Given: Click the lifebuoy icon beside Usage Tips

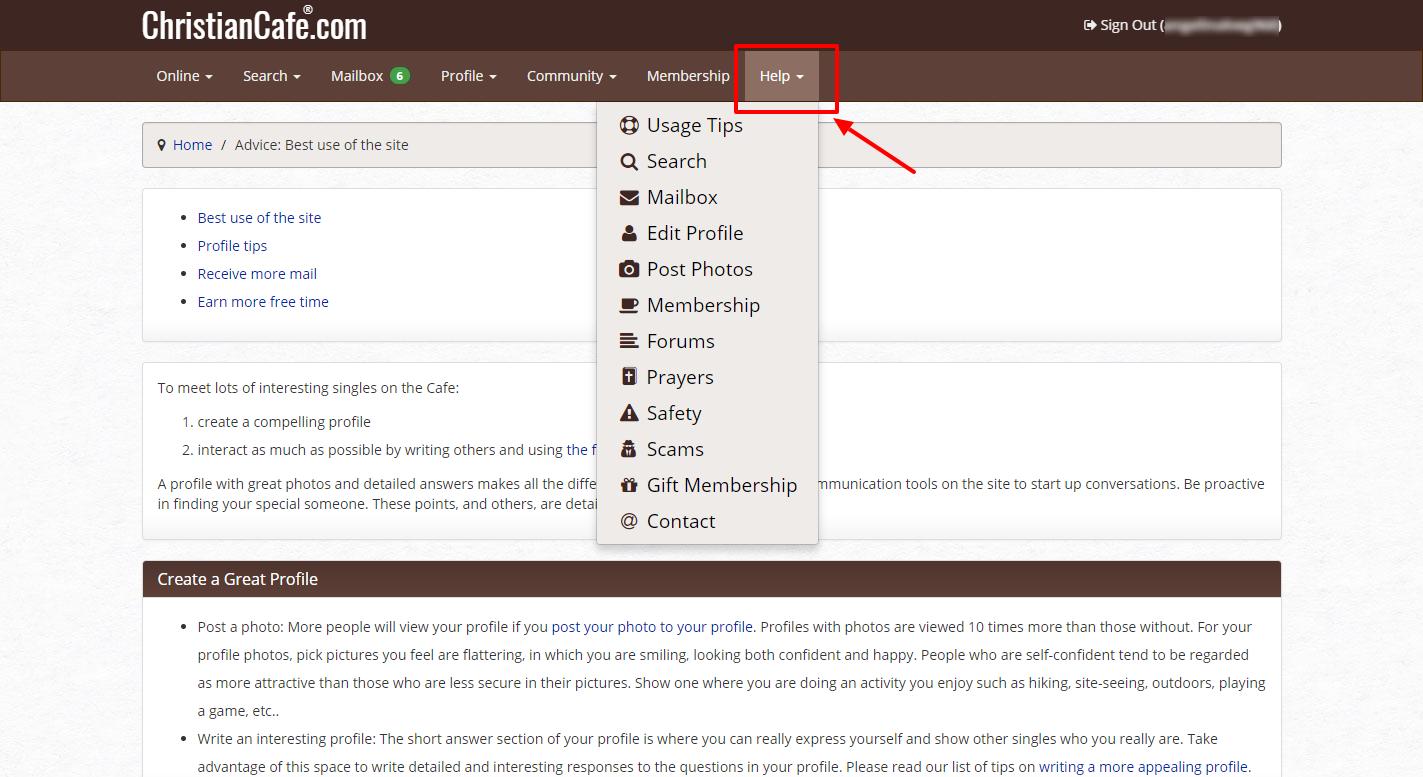Looking at the screenshot, I should click(x=629, y=125).
